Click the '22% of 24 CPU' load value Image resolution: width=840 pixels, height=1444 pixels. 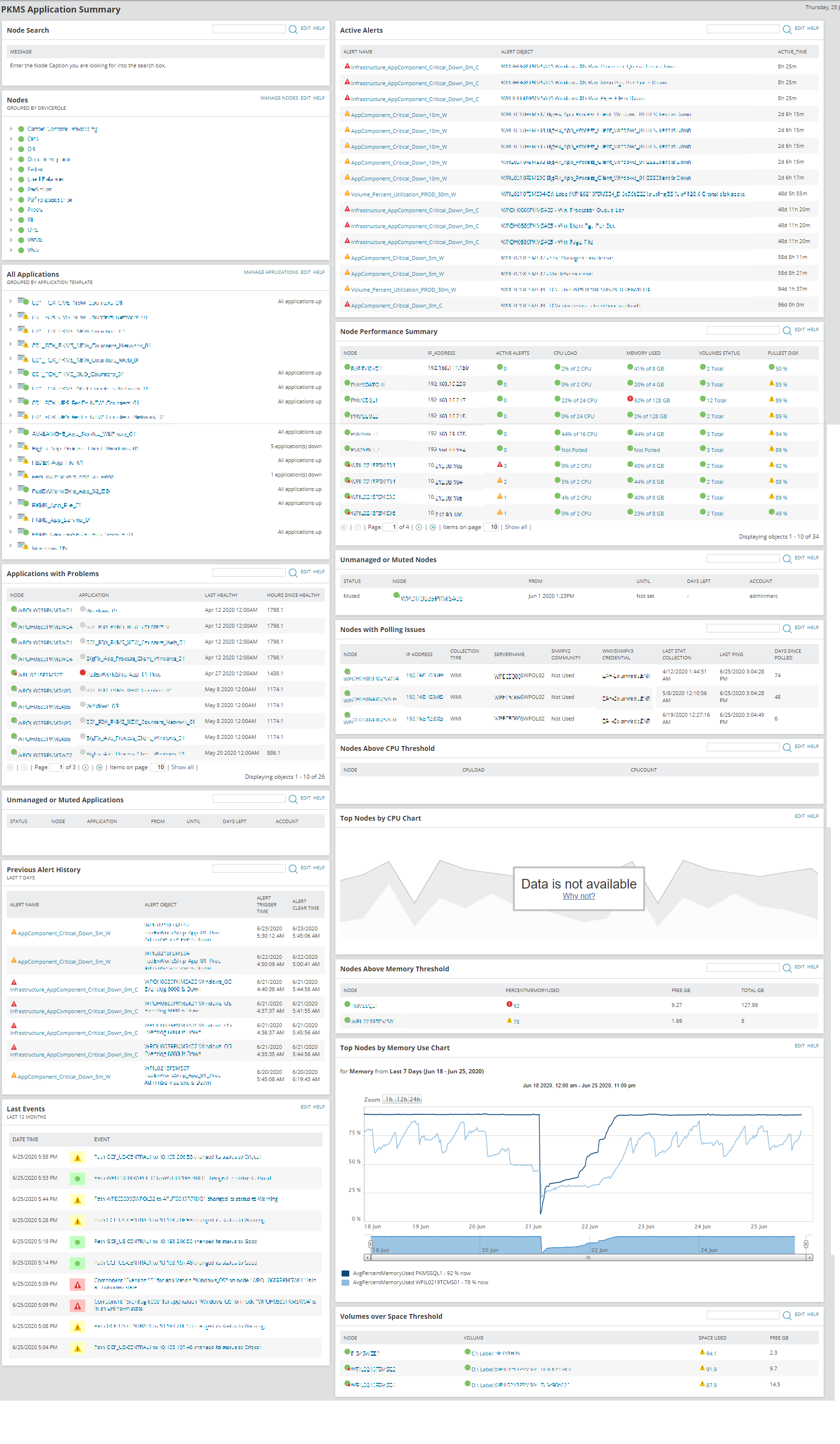[x=579, y=400]
